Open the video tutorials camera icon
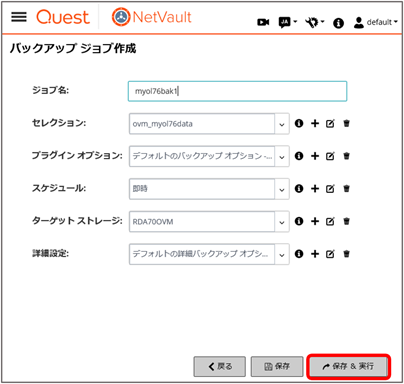 point(263,23)
